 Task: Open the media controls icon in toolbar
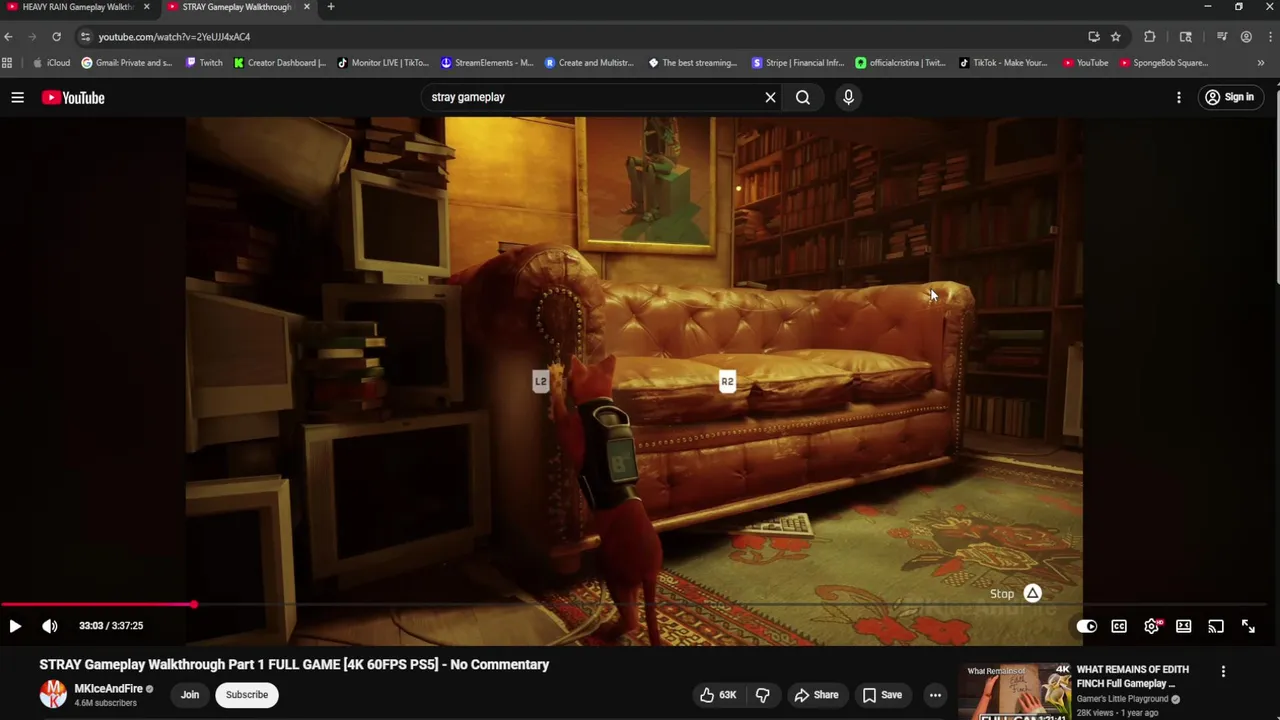tap(1222, 37)
